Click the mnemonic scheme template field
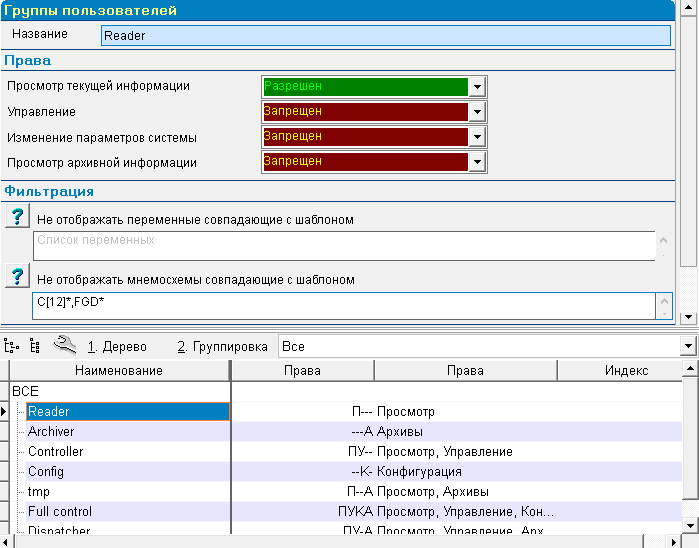699x548 pixels. coord(343,305)
